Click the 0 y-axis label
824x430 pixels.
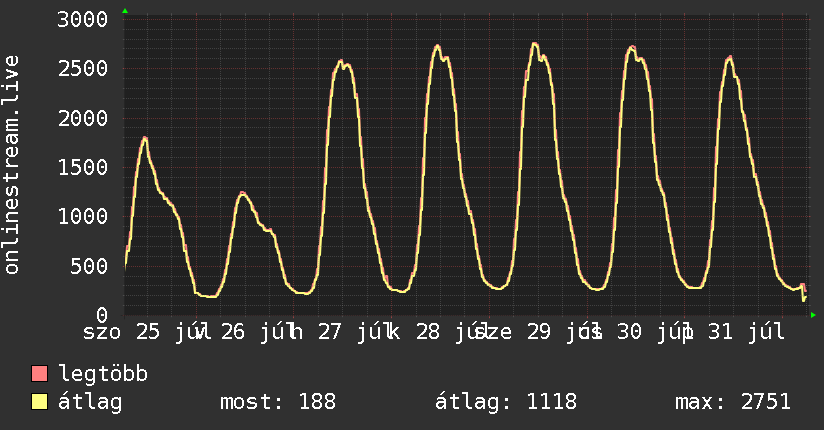click(x=102, y=315)
